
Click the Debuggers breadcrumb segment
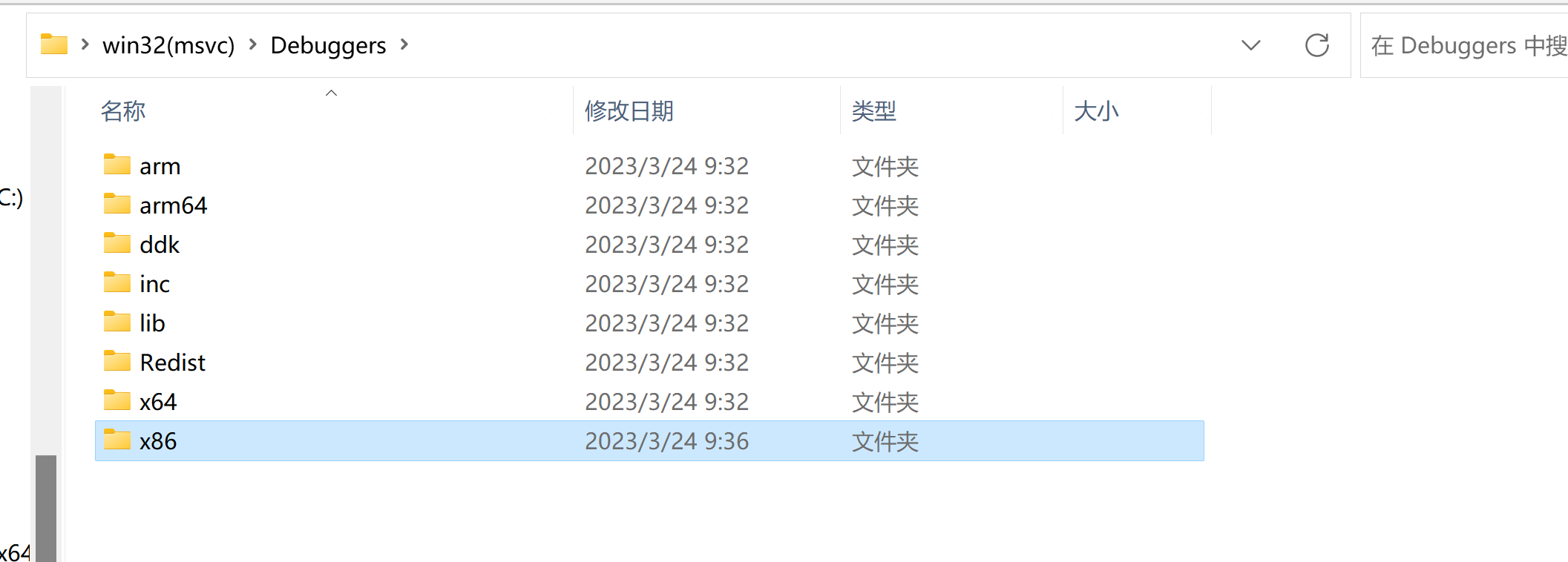coord(328,45)
